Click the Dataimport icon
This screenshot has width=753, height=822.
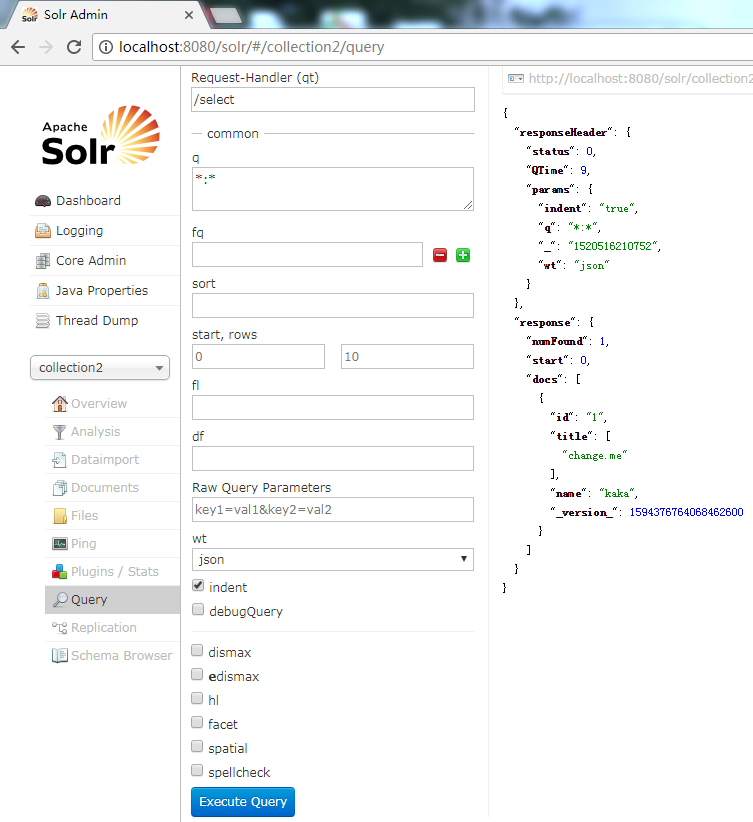click(x=59, y=460)
